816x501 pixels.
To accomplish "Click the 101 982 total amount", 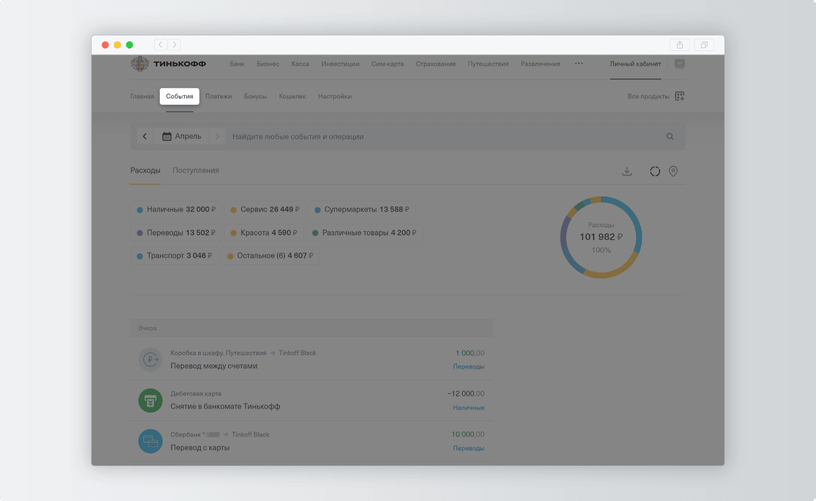I will [x=601, y=237].
